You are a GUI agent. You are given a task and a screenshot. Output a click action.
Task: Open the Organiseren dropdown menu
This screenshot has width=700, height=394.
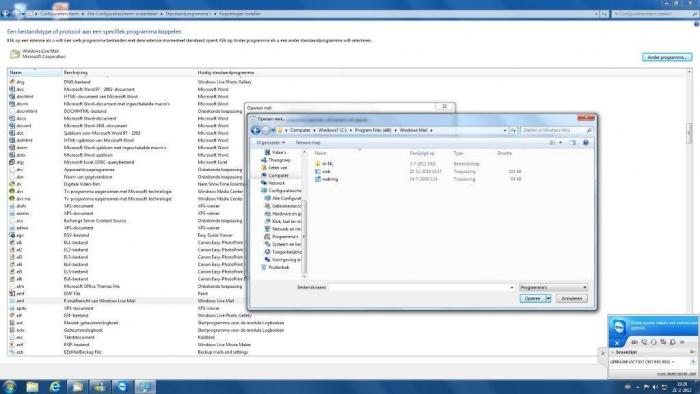click(271, 143)
